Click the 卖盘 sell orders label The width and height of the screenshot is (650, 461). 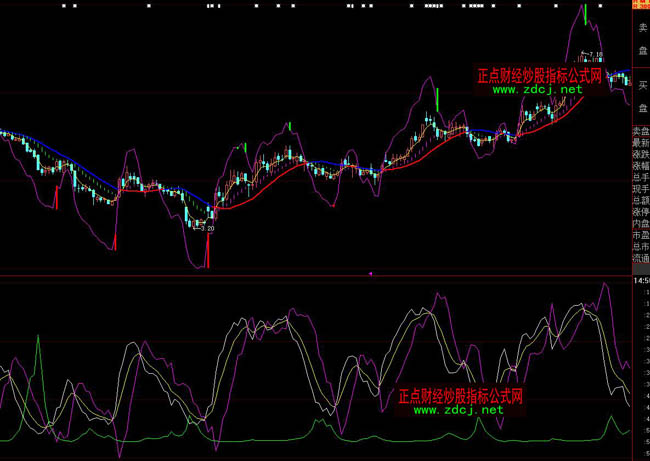pyautogui.click(x=641, y=38)
